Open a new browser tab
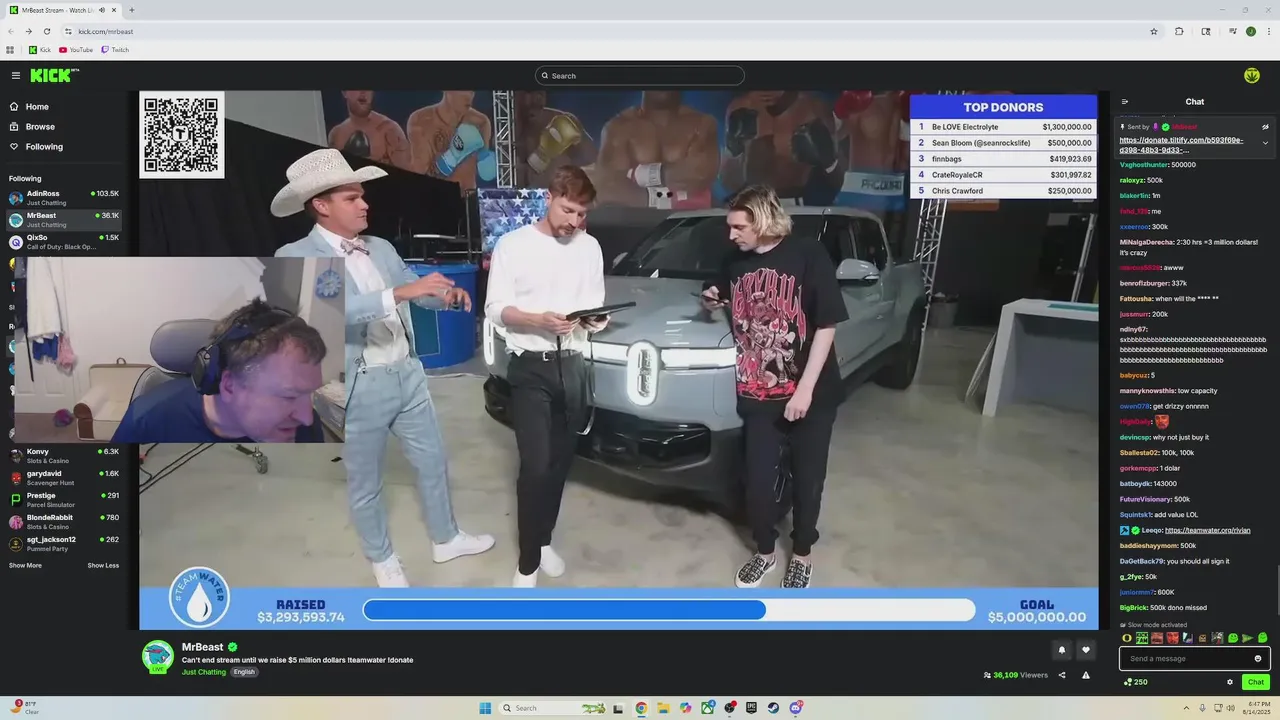The image size is (1280, 720). [x=131, y=10]
